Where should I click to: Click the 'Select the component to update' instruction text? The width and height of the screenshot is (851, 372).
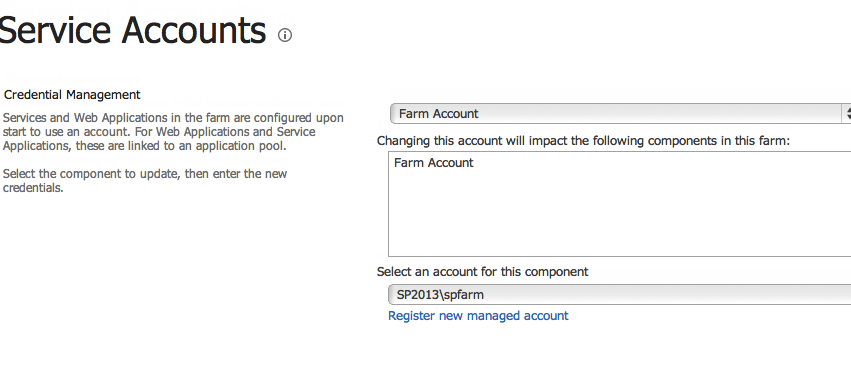click(144, 181)
